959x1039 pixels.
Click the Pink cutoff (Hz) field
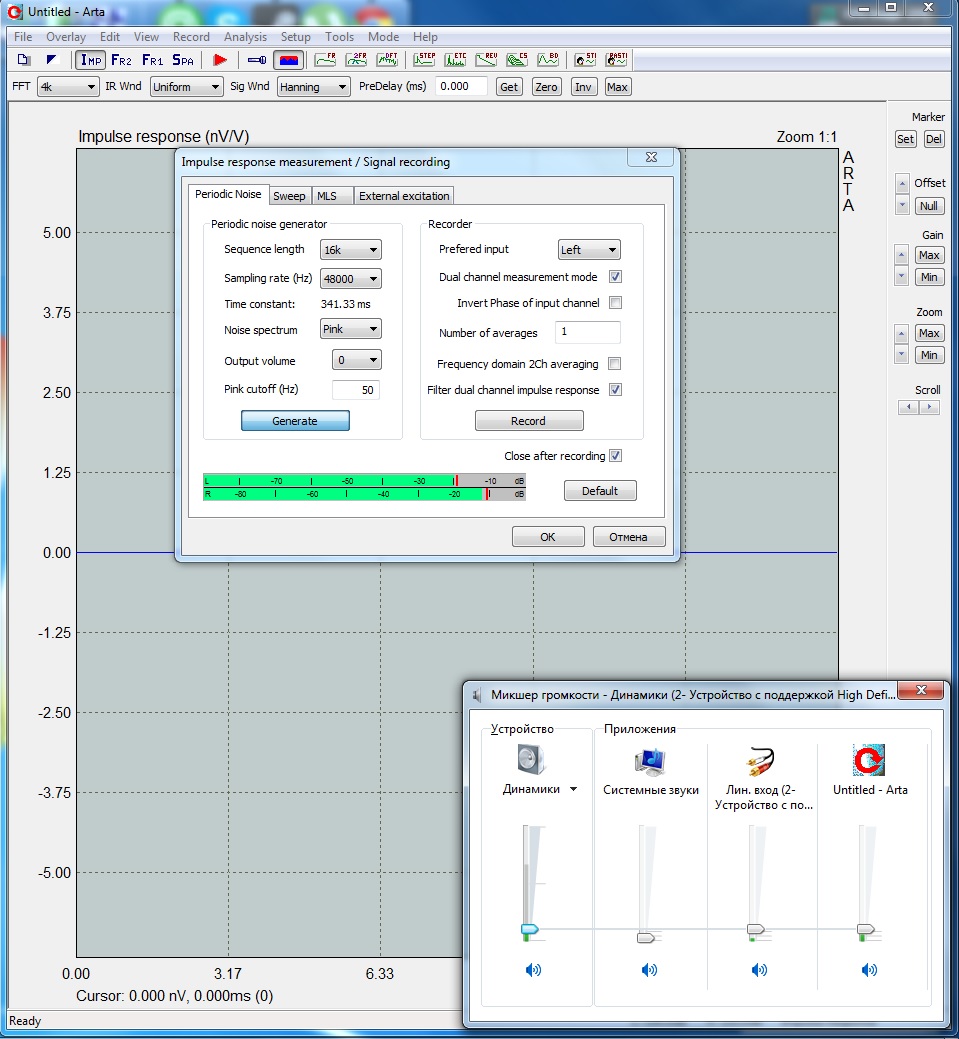pyautogui.click(x=356, y=390)
